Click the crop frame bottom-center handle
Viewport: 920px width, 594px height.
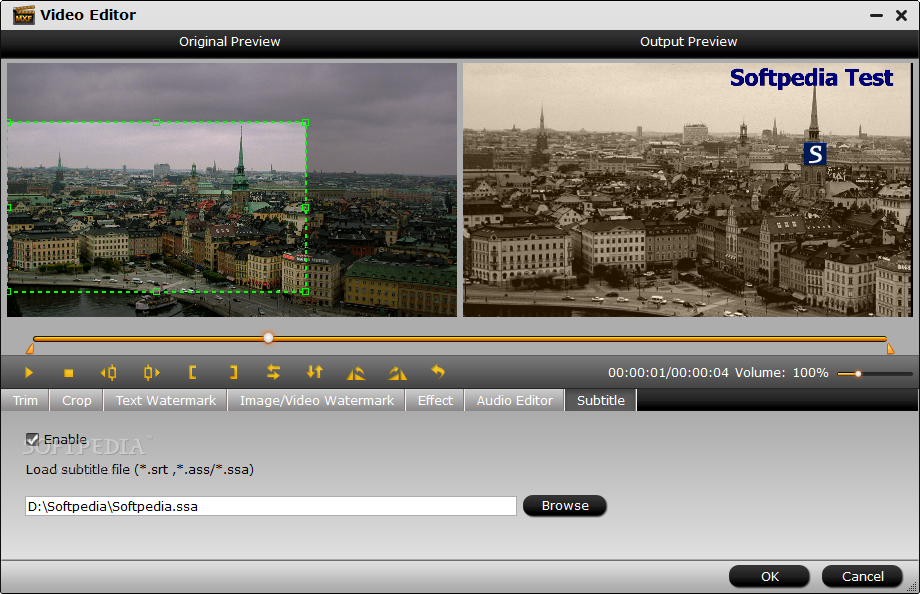157,291
